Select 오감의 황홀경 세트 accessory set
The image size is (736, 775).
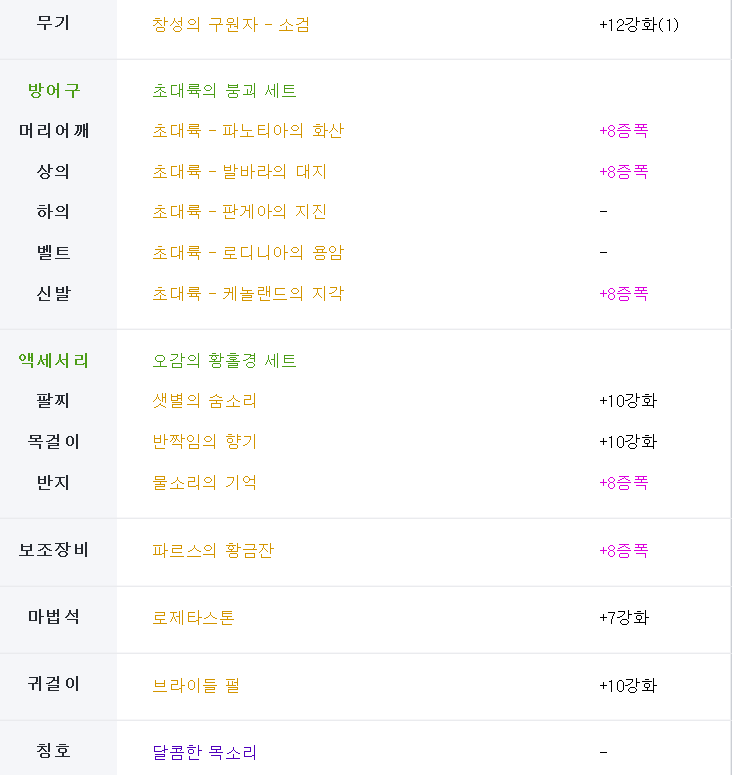tap(224, 360)
